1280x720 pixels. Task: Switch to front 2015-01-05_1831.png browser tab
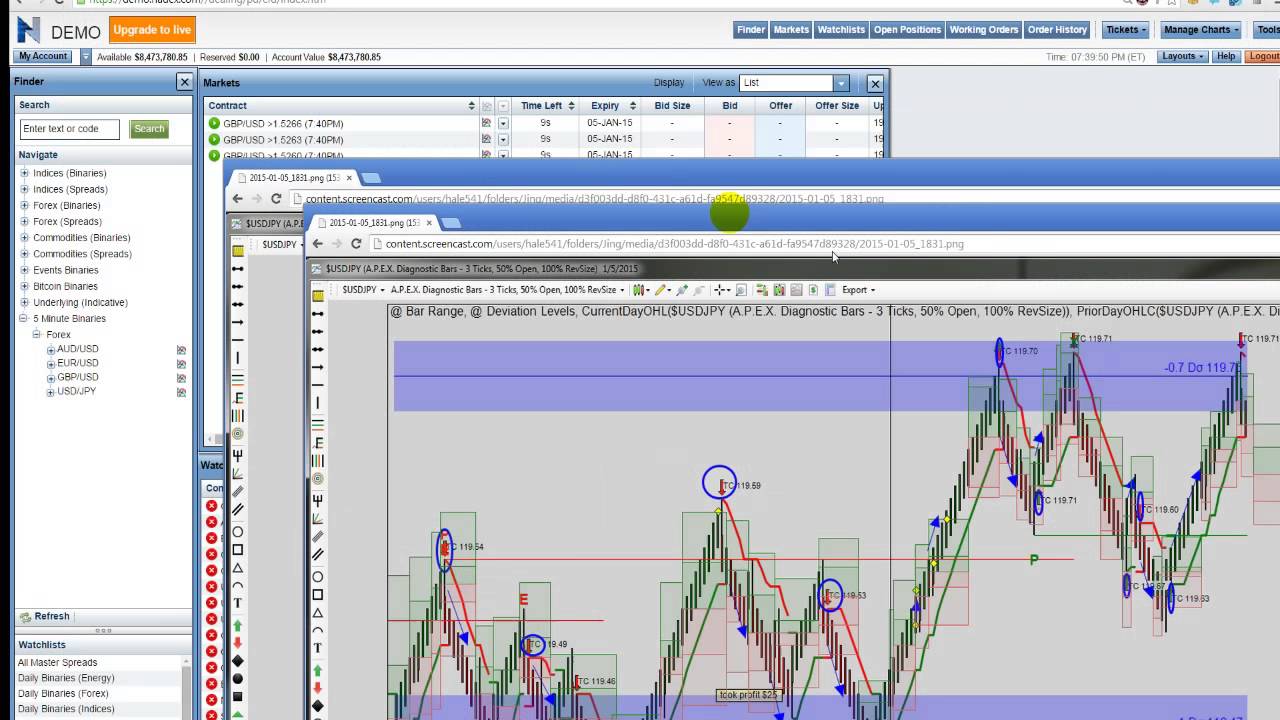click(374, 223)
